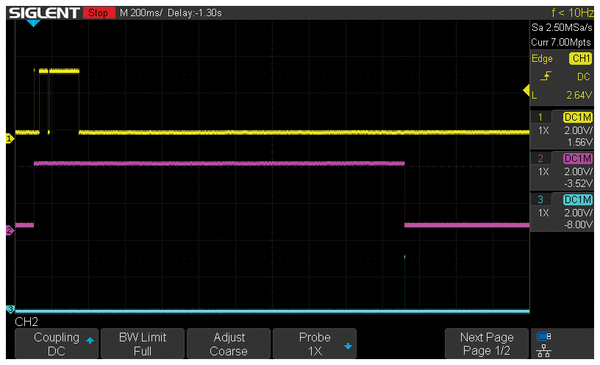The image size is (600, 365).
Task: Click the yellow trigger level arrow marker
Action: (526, 91)
